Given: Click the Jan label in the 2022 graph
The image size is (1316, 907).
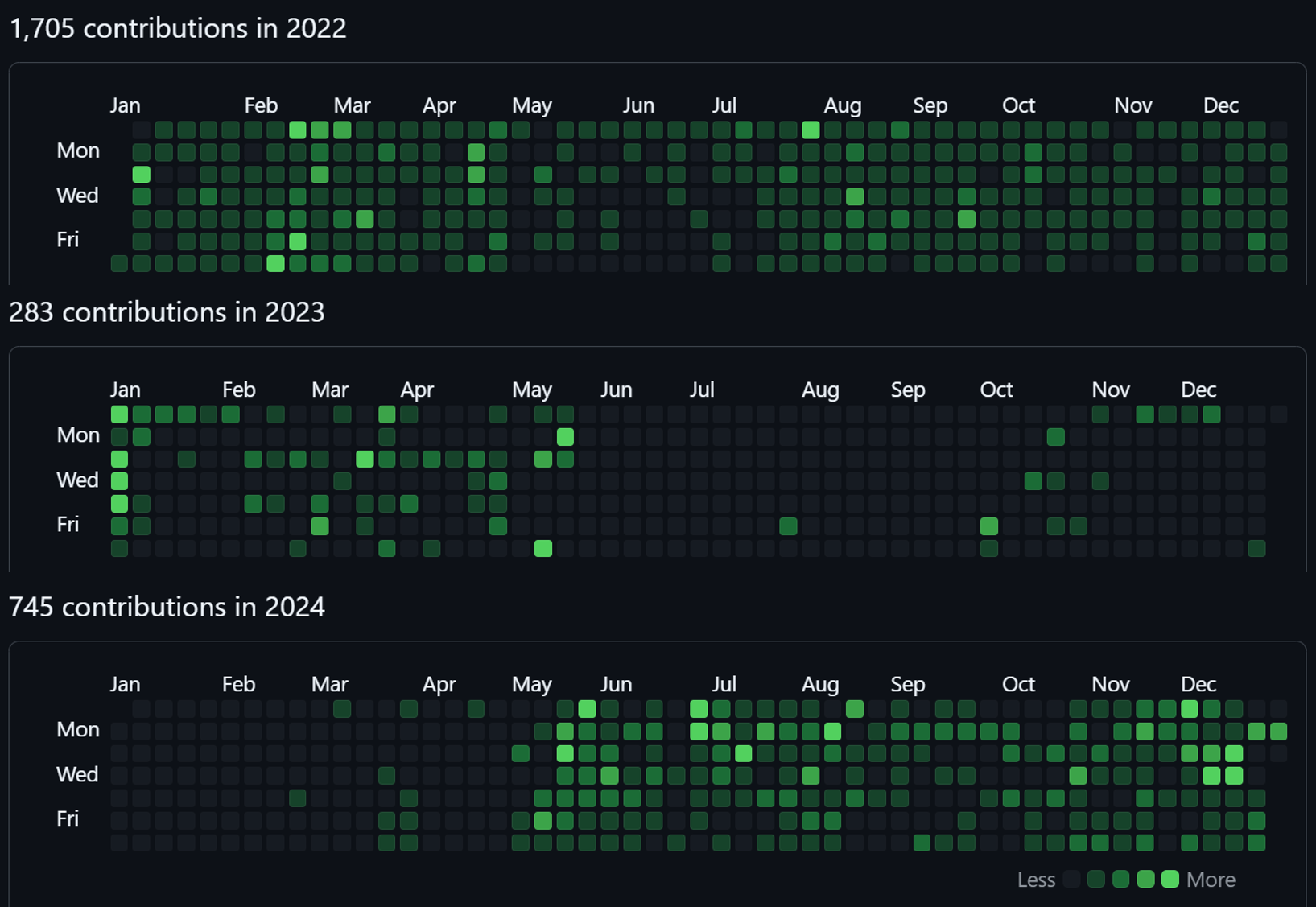Looking at the screenshot, I should pyautogui.click(x=125, y=105).
